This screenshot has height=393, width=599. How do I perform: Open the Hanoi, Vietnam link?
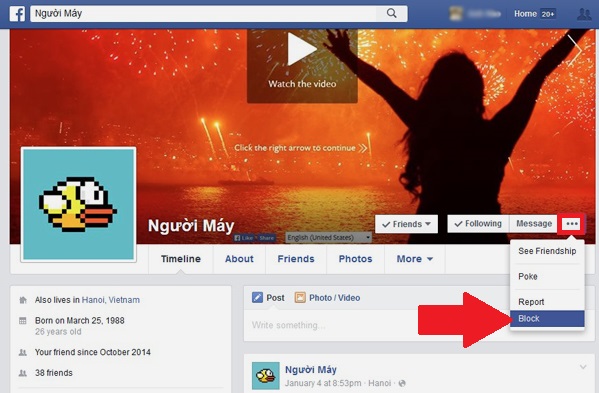[111, 300]
